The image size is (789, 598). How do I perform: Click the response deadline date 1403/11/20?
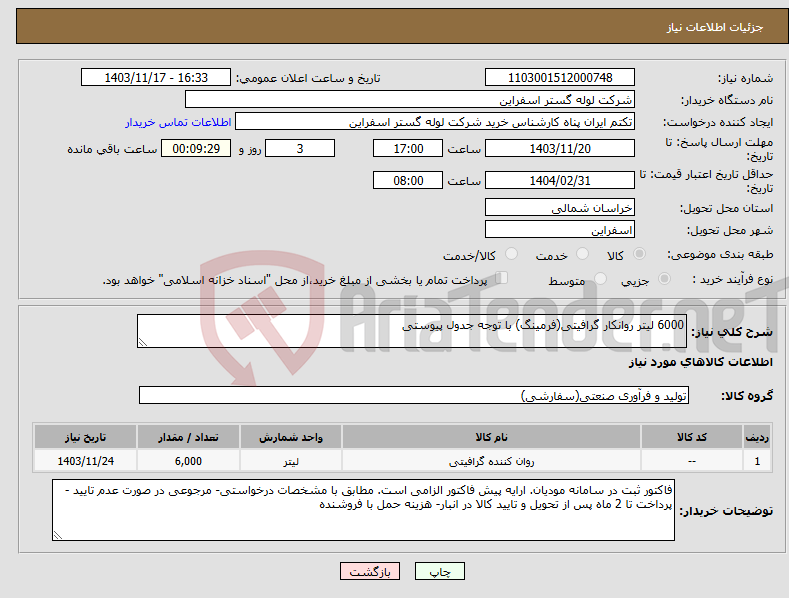(560, 148)
